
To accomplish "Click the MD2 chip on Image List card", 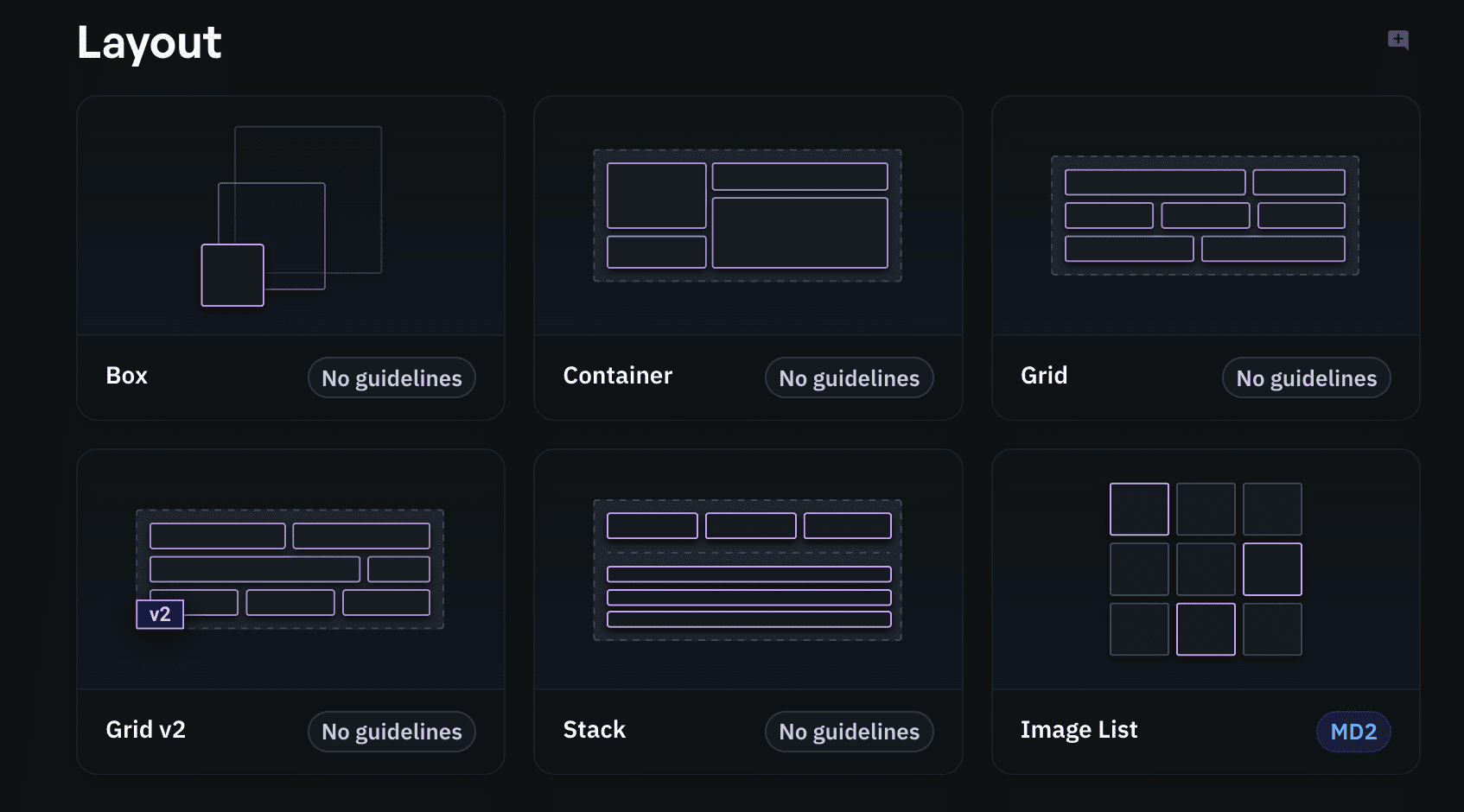I will point(1353,732).
